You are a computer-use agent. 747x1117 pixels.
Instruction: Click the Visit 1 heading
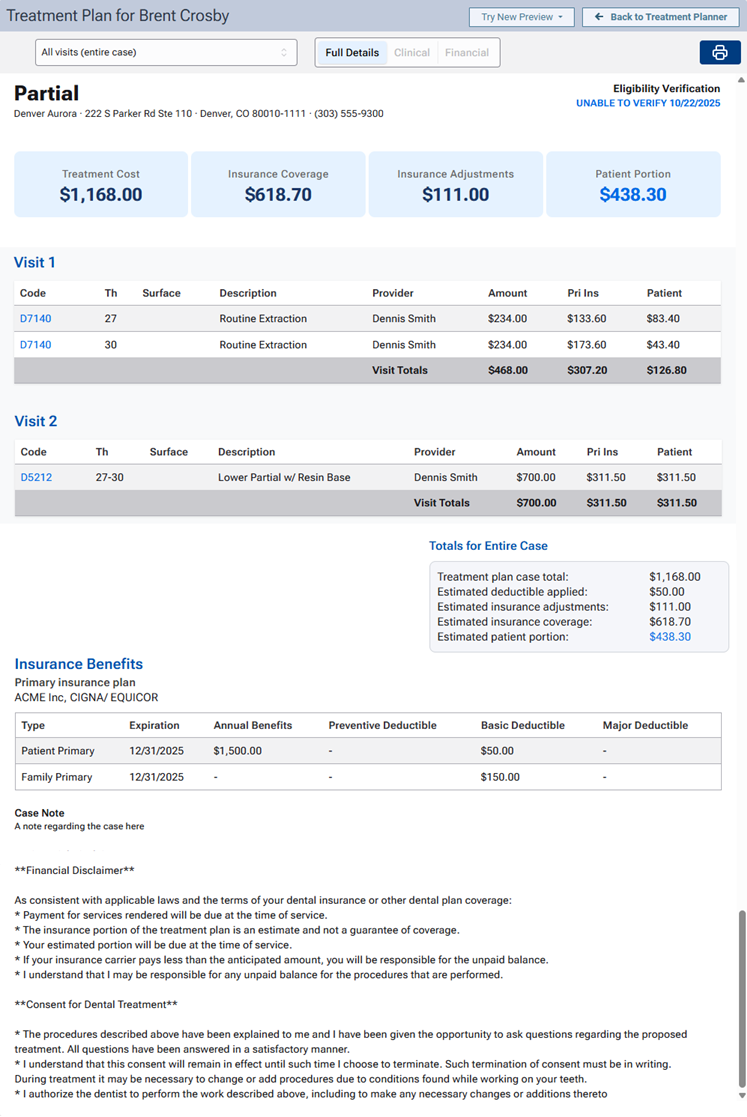35,263
